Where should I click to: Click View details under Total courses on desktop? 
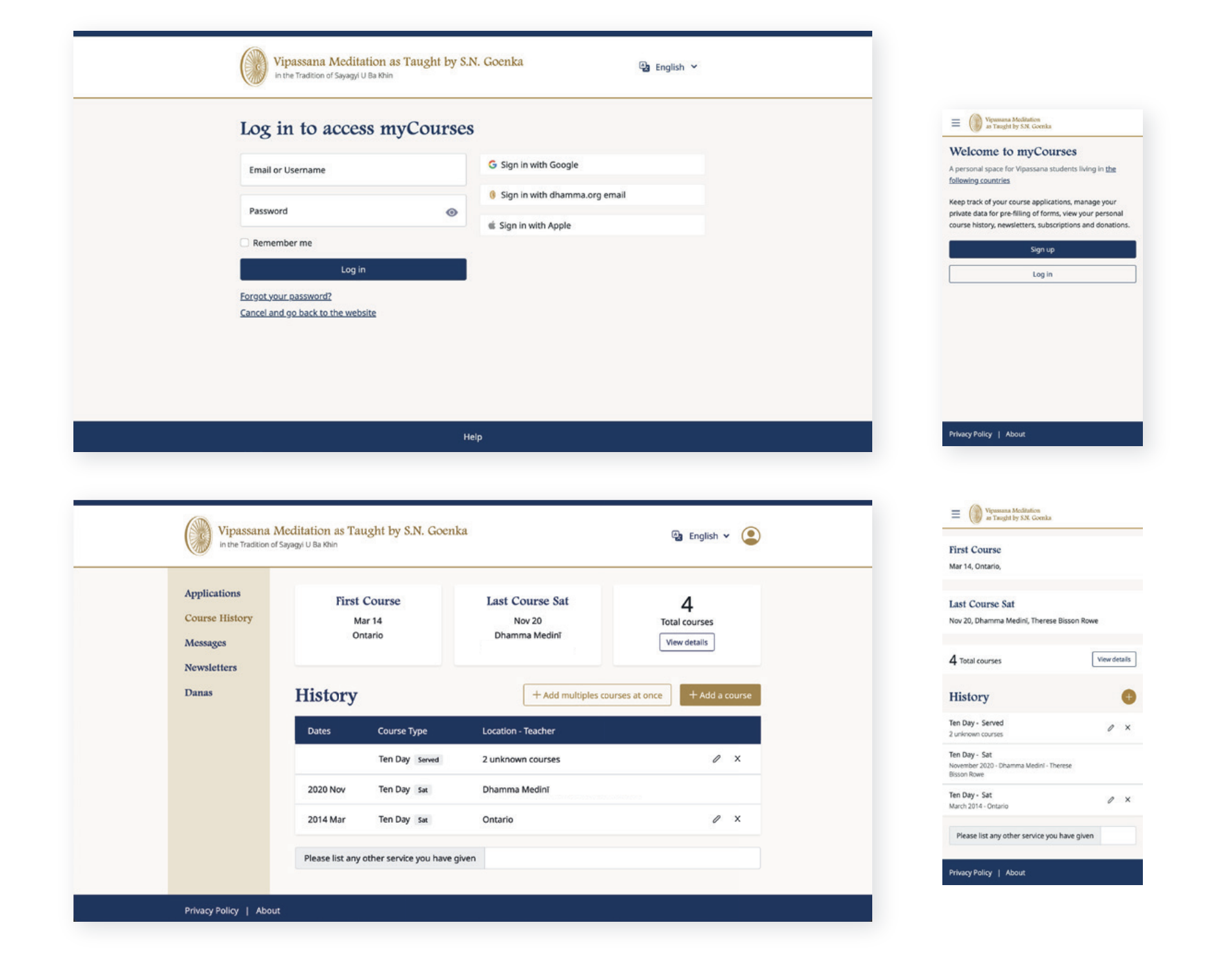point(687,642)
